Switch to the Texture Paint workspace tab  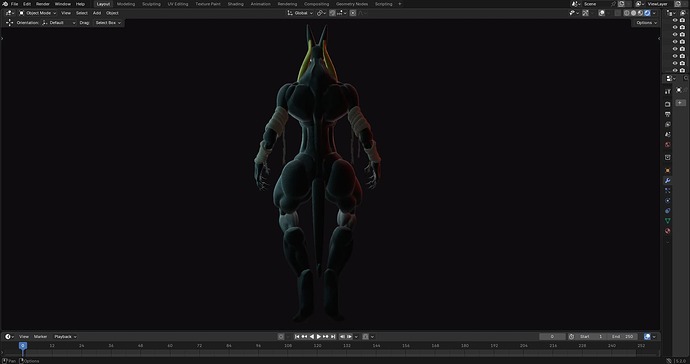point(208,4)
